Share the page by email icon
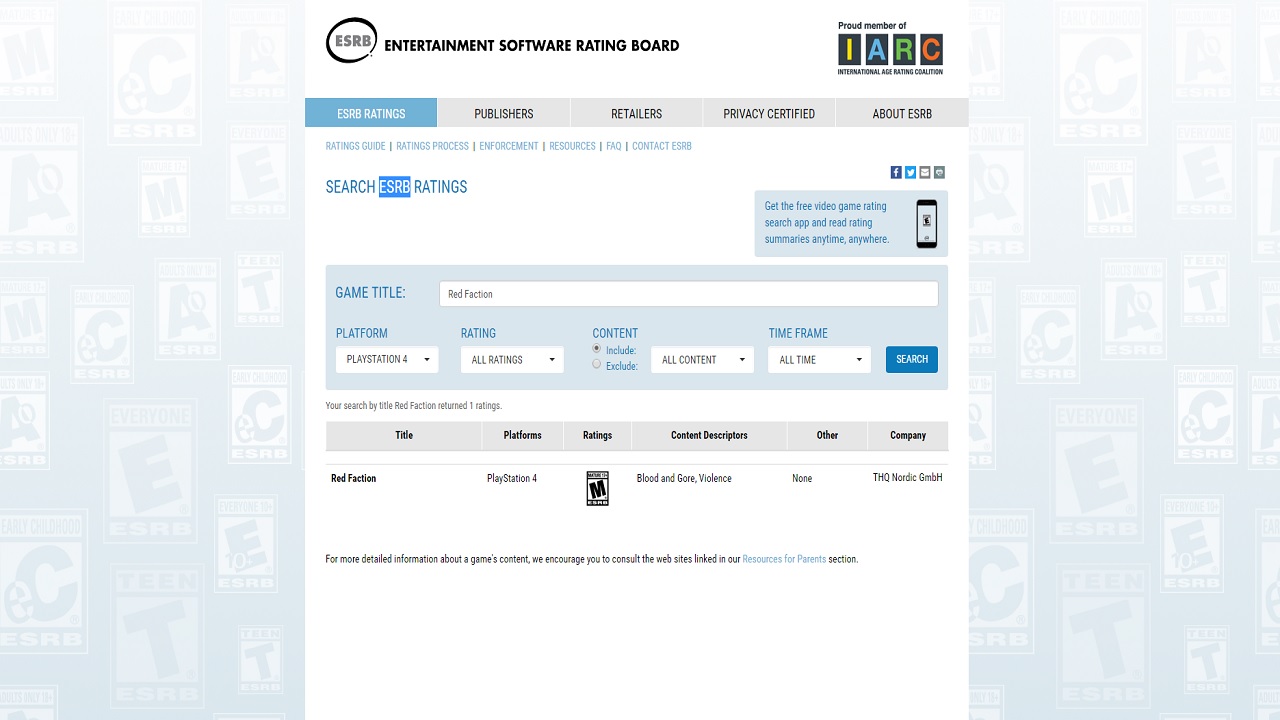The width and height of the screenshot is (1280, 720). click(x=925, y=172)
